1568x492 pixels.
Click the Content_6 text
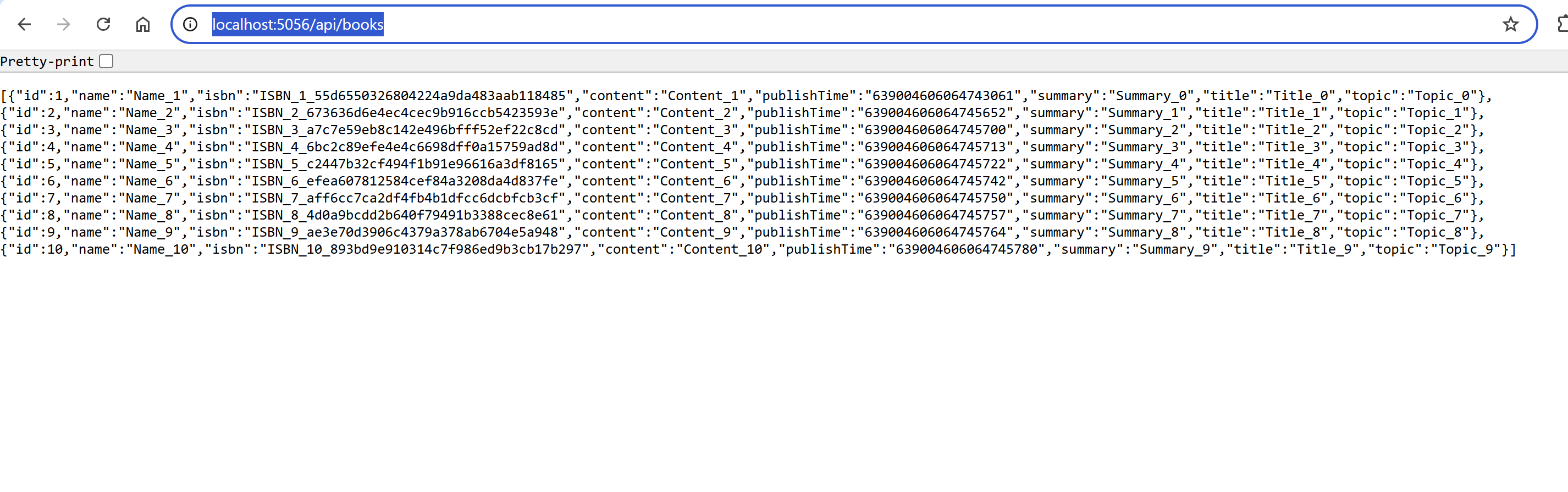(695, 181)
